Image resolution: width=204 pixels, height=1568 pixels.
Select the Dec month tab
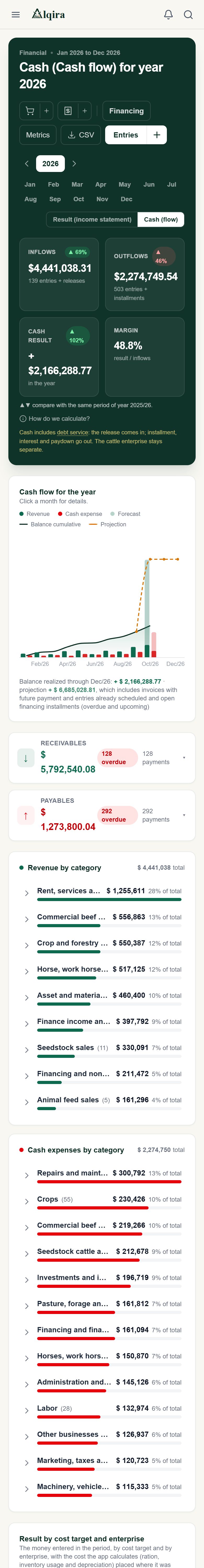click(126, 199)
